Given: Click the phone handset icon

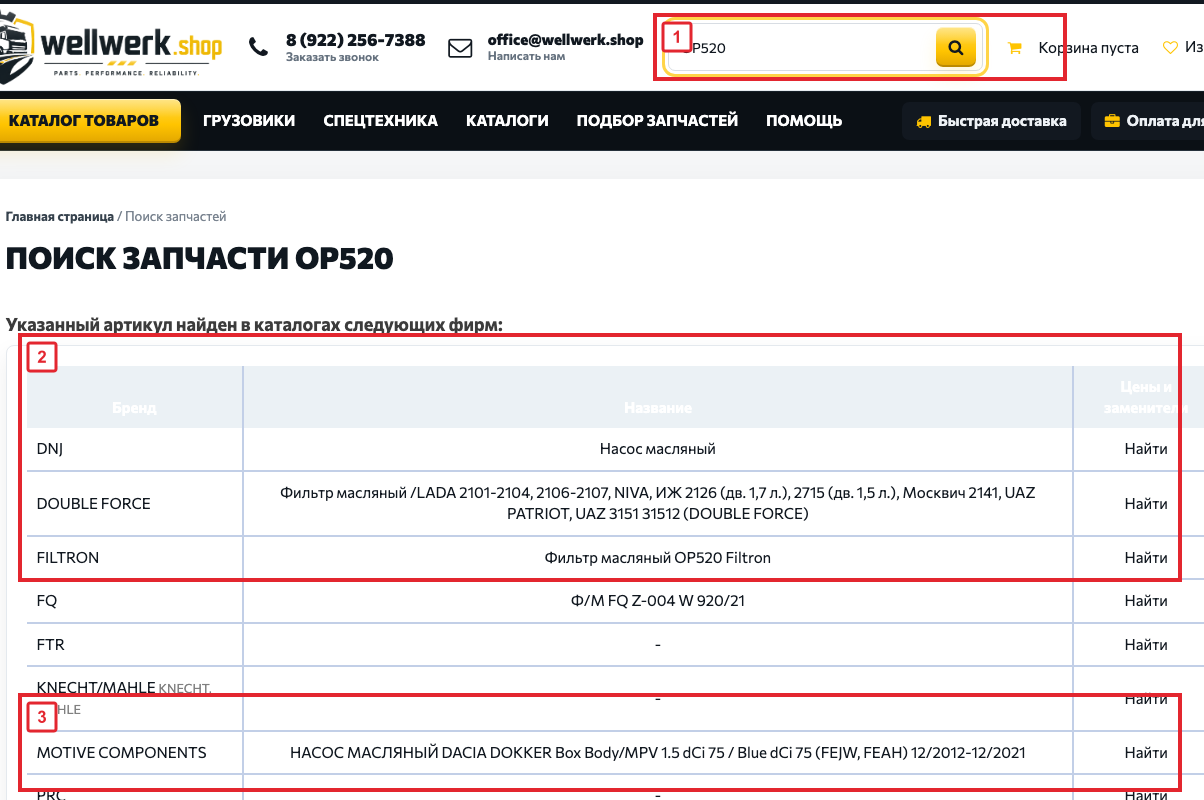Looking at the screenshot, I should click(258, 47).
